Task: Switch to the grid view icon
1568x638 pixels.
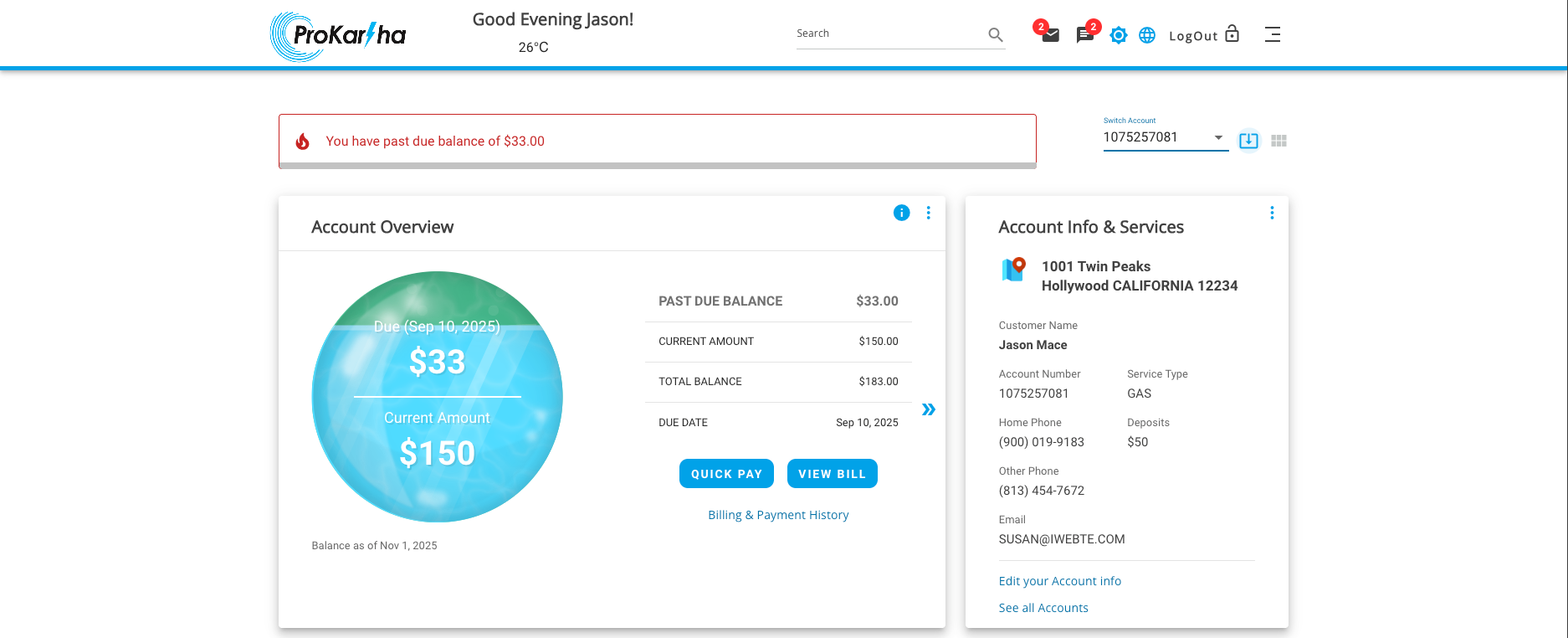Action: click(x=1278, y=141)
